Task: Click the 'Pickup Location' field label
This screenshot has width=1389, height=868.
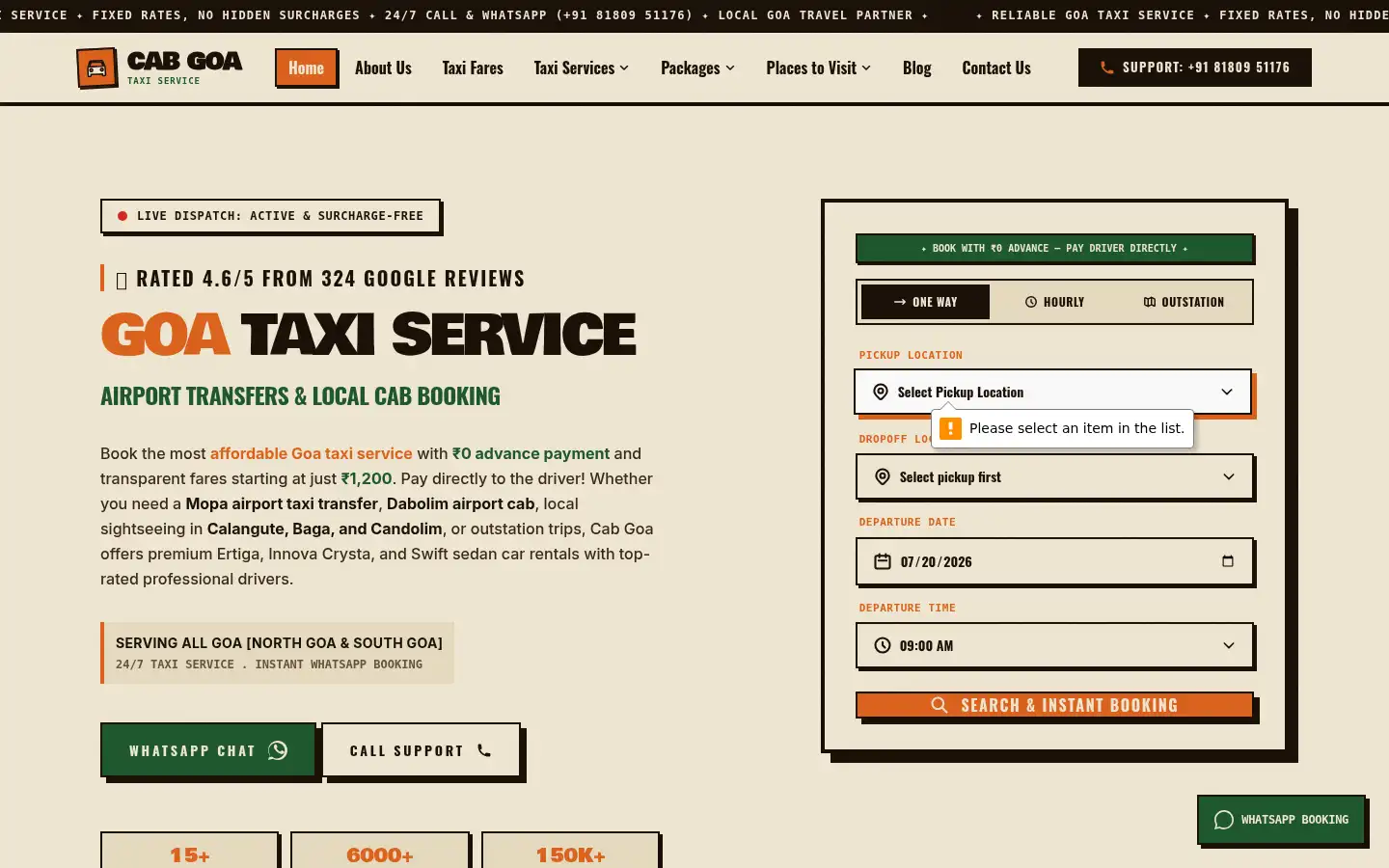Action: point(911,355)
